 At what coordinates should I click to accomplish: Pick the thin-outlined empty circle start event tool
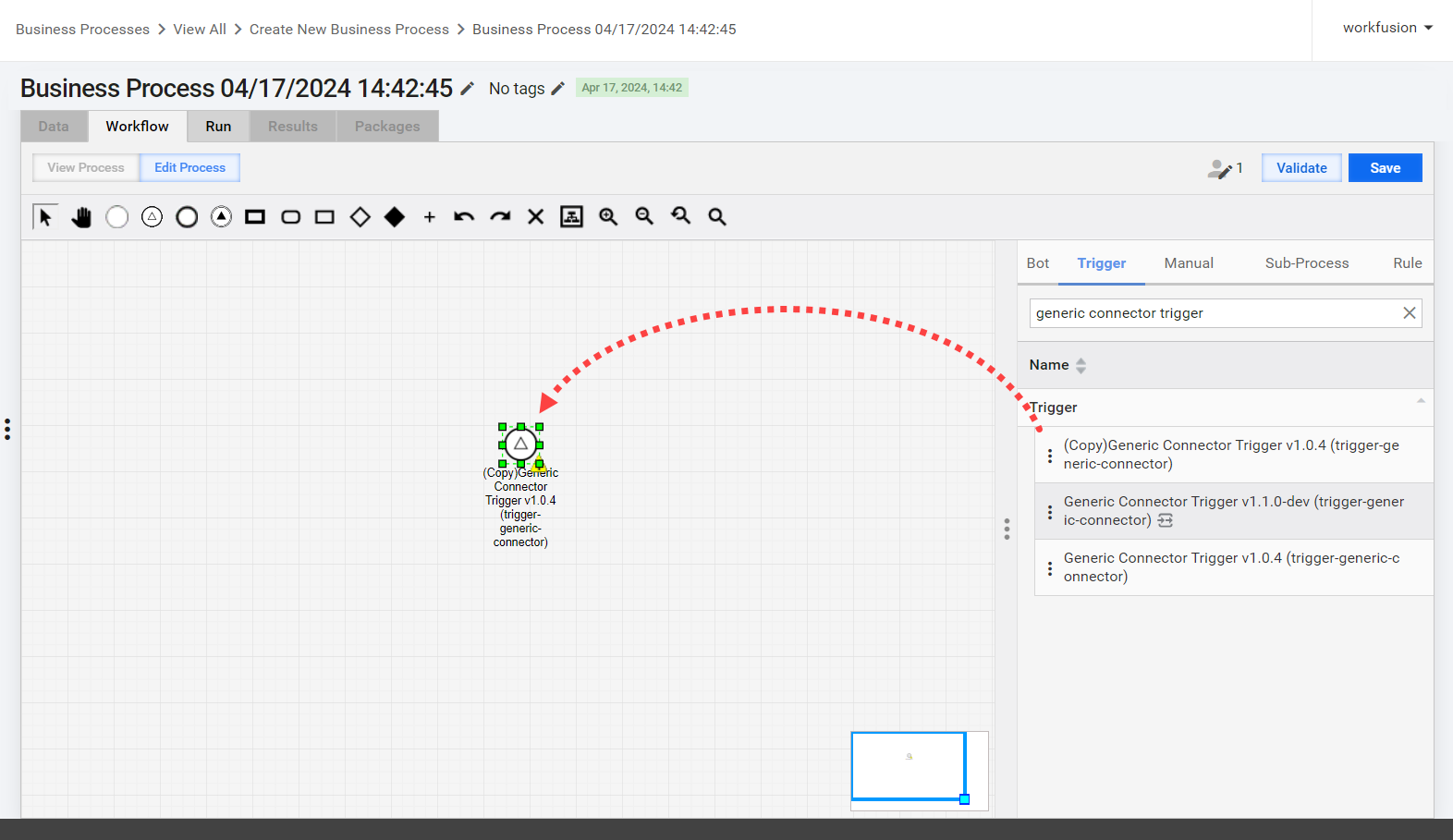click(116, 217)
